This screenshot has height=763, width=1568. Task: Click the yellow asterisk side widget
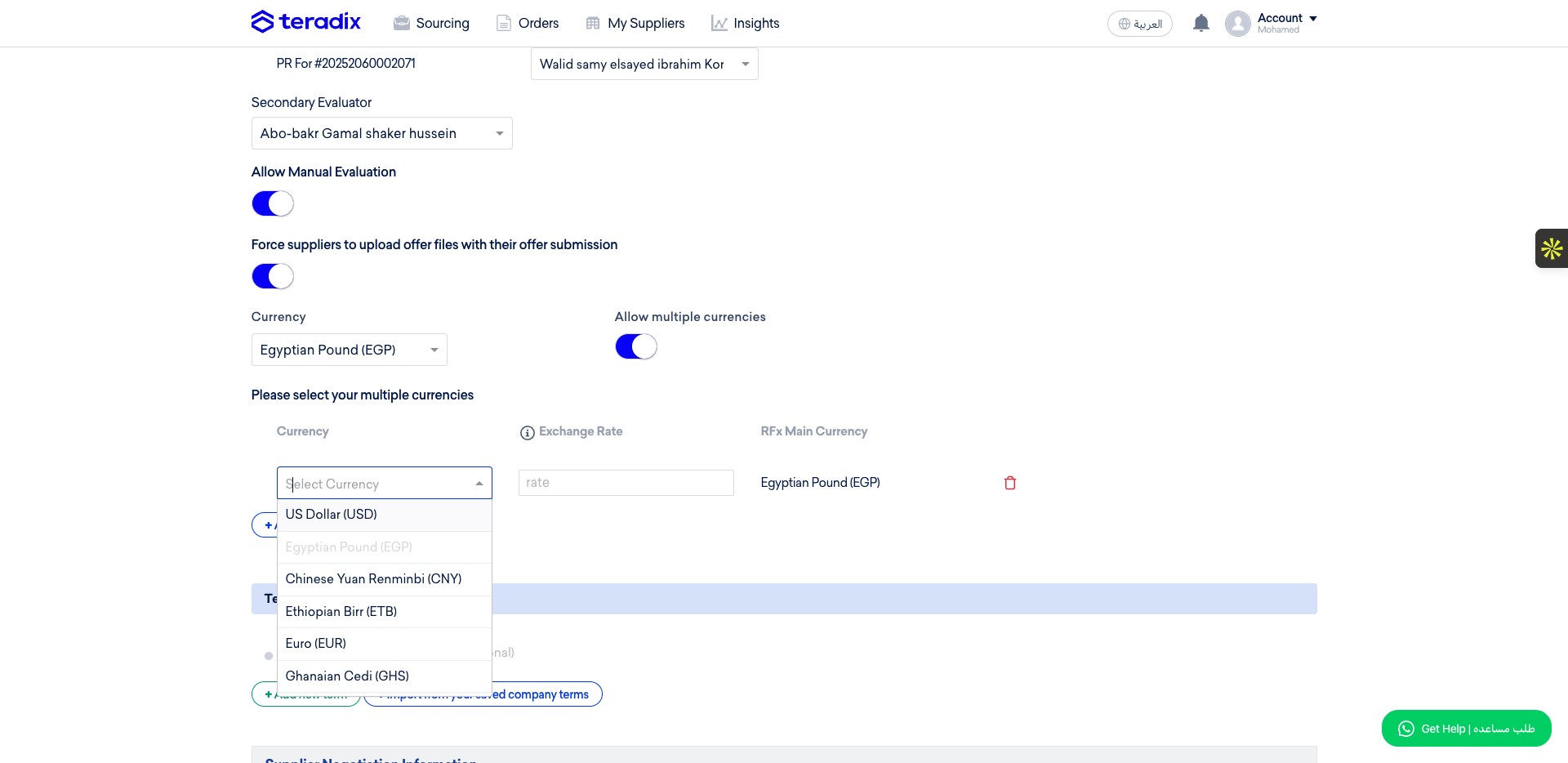coord(1552,248)
